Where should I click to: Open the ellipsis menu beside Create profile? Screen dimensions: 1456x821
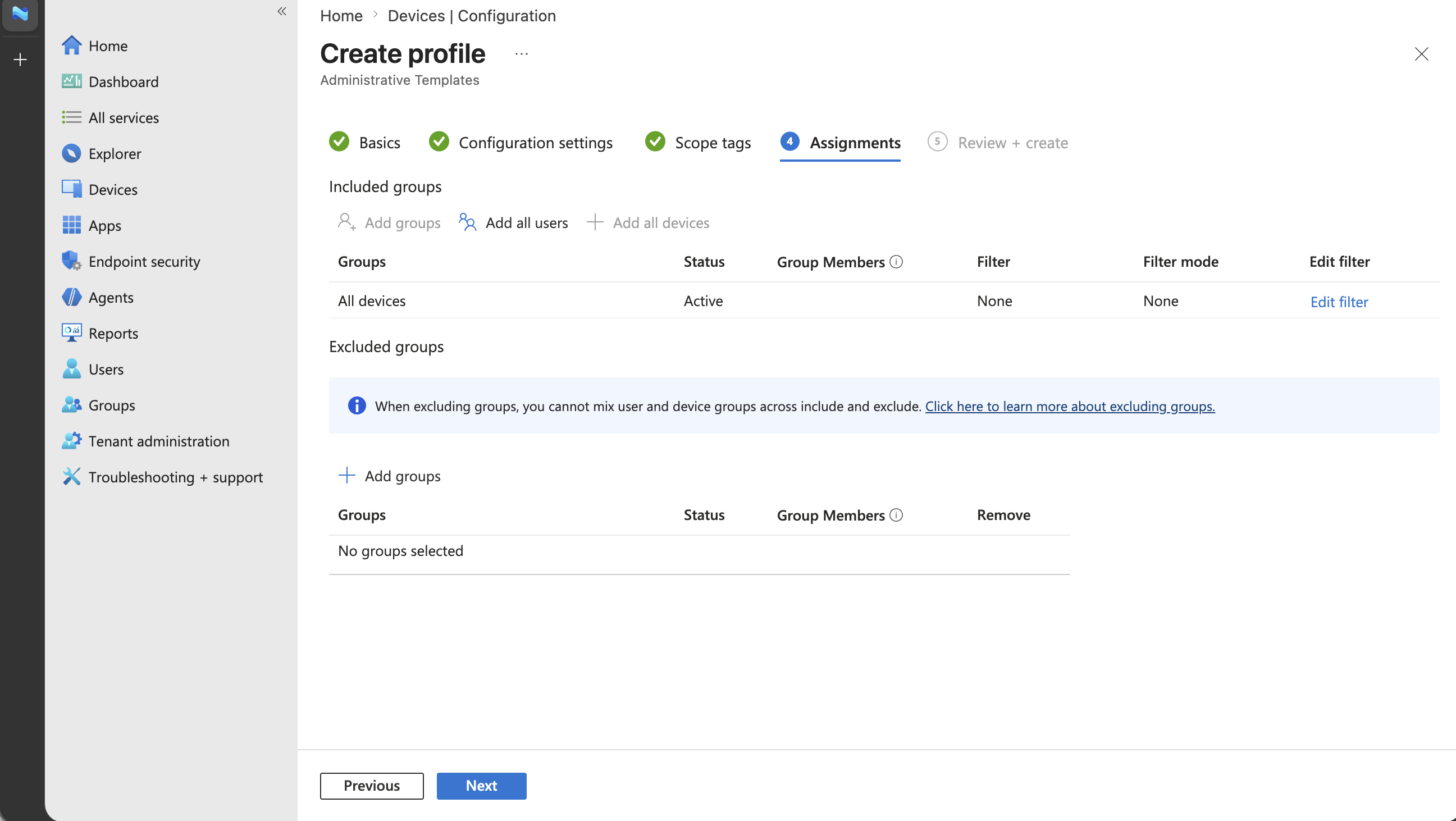click(521, 54)
